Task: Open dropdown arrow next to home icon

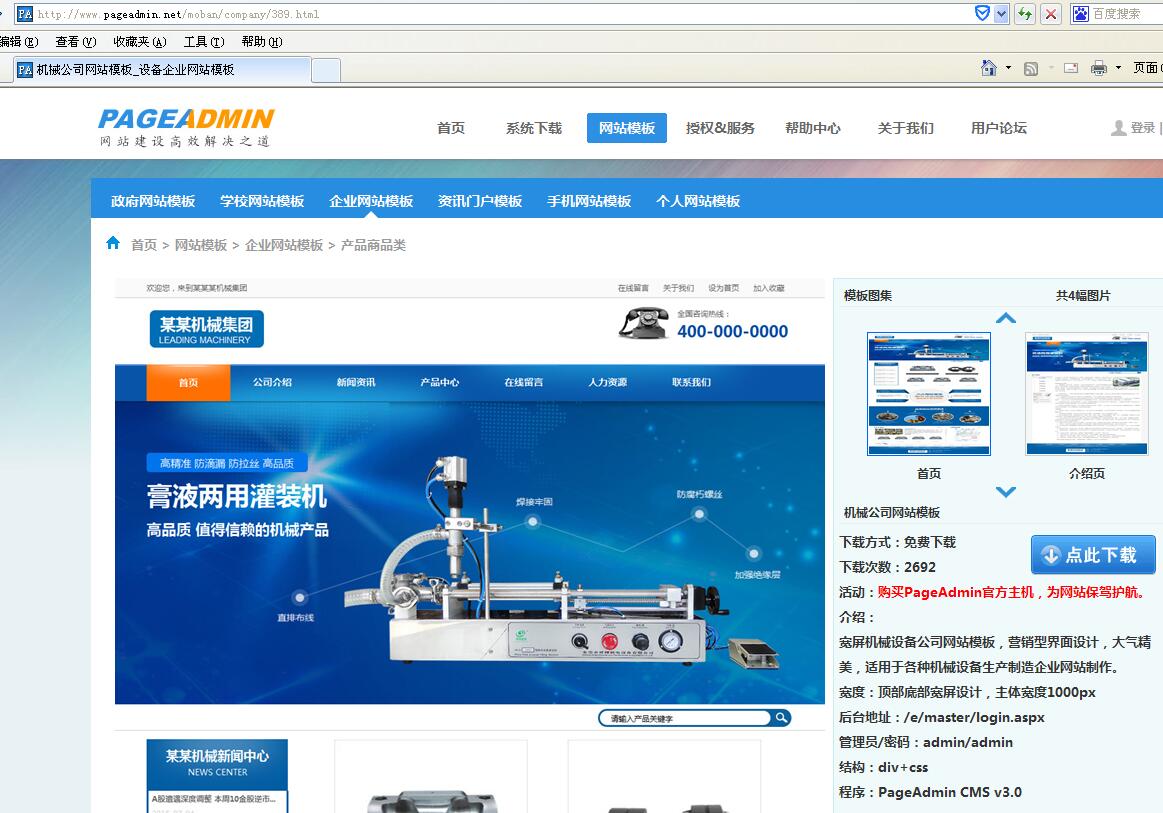Action: [x=1008, y=68]
